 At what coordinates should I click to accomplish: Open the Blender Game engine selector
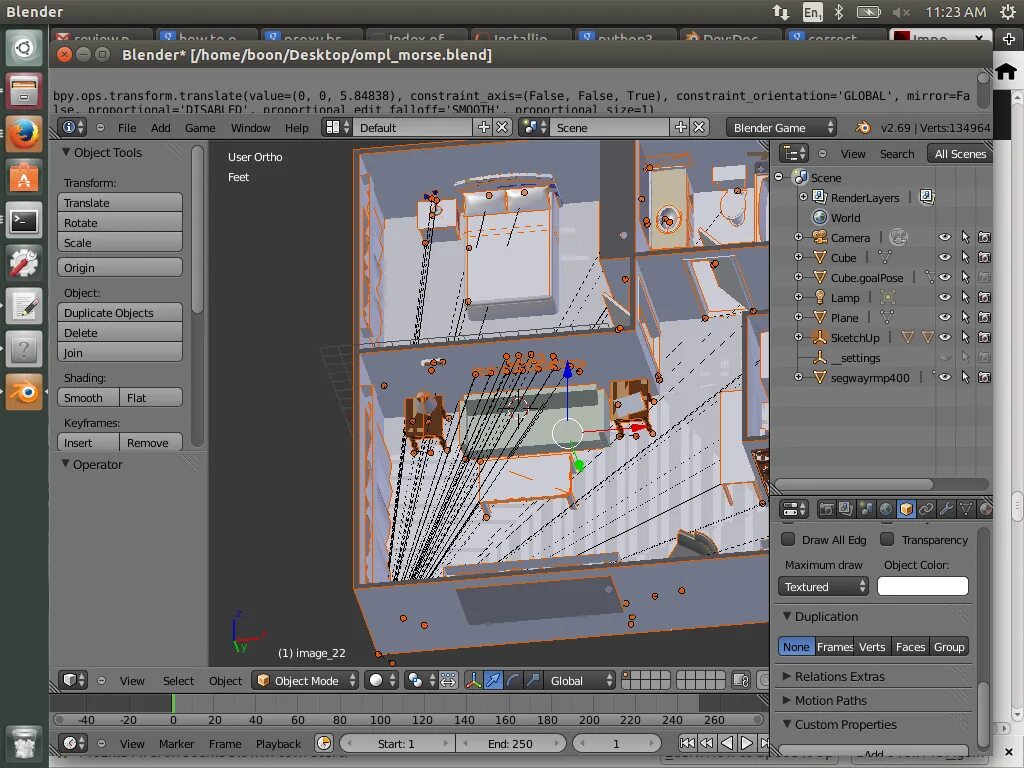pyautogui.click(x=781, y=127)
